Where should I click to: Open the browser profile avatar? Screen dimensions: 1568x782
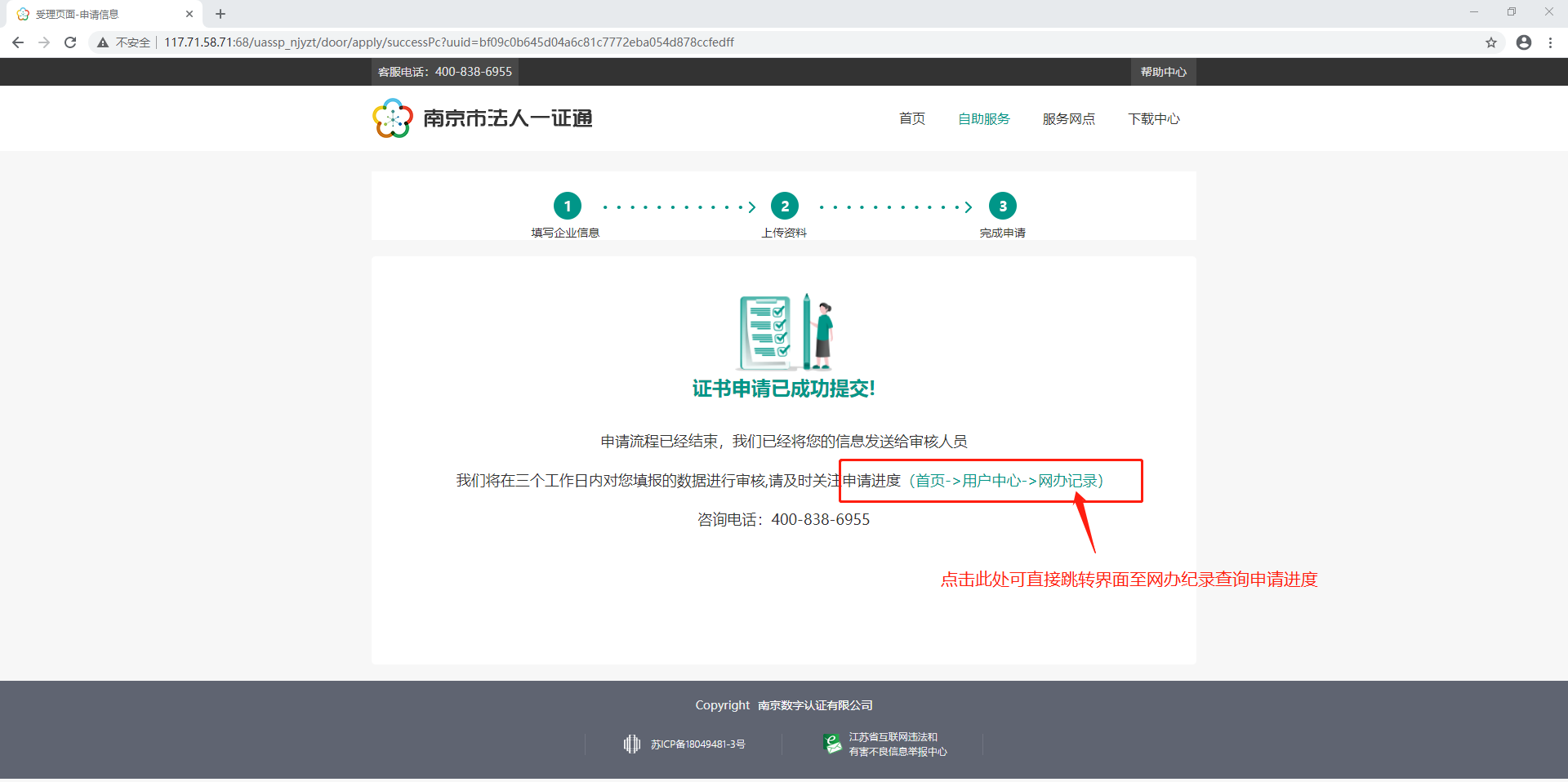[x=1523, y=42]
